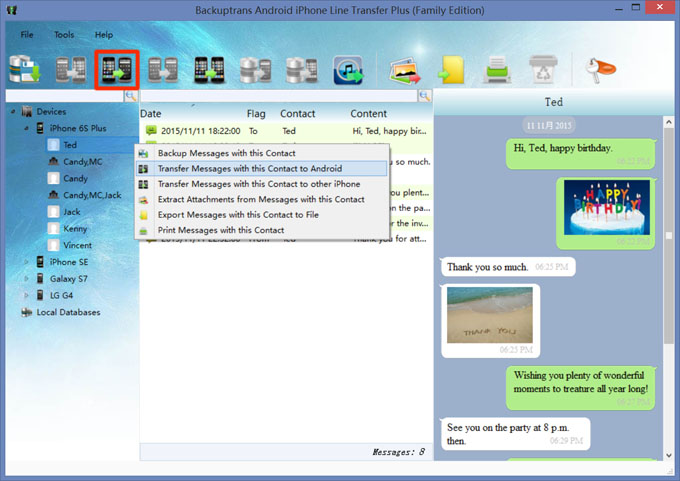Choose Transfer Messages with this Contact to Android
680x481 pixels.
pos(262,168)
